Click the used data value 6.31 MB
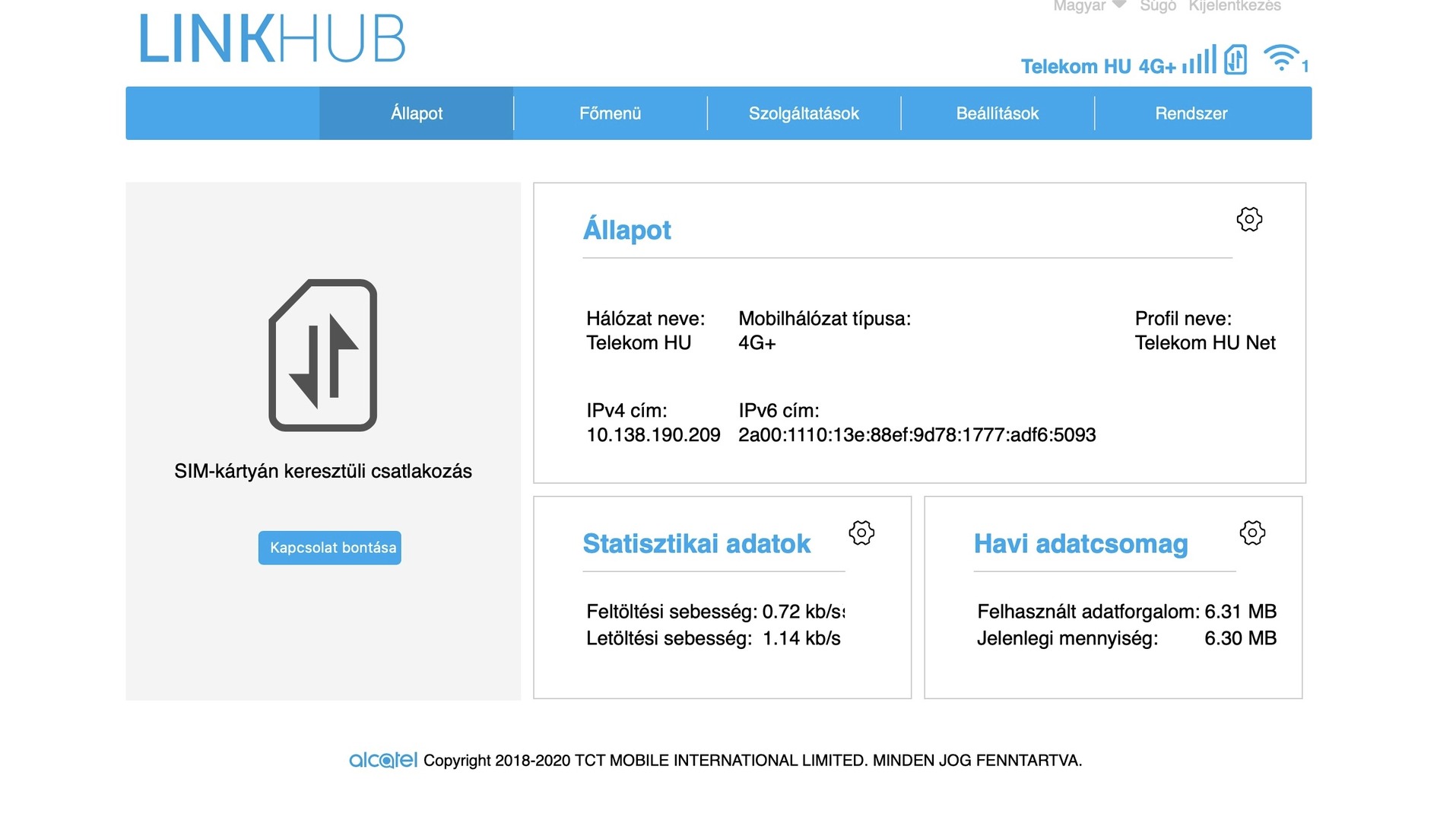The image size is (1456, 833). click(x=1240, y=612)
